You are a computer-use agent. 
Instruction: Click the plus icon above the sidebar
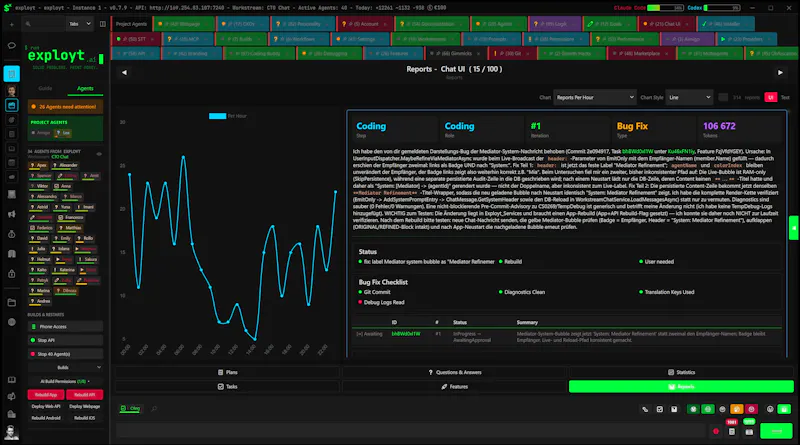coord(11,24)
